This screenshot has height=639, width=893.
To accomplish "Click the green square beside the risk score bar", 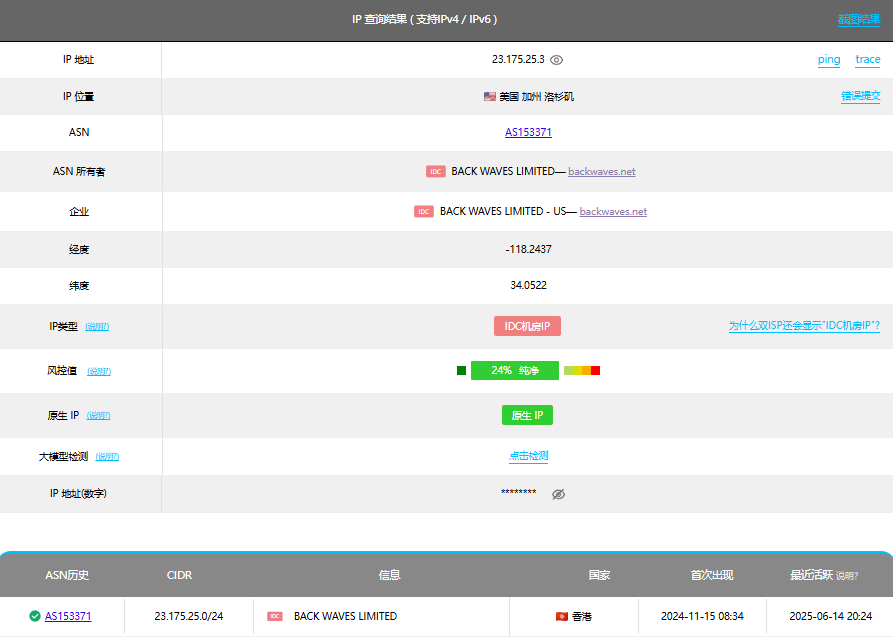I will [x=461, y=370].
